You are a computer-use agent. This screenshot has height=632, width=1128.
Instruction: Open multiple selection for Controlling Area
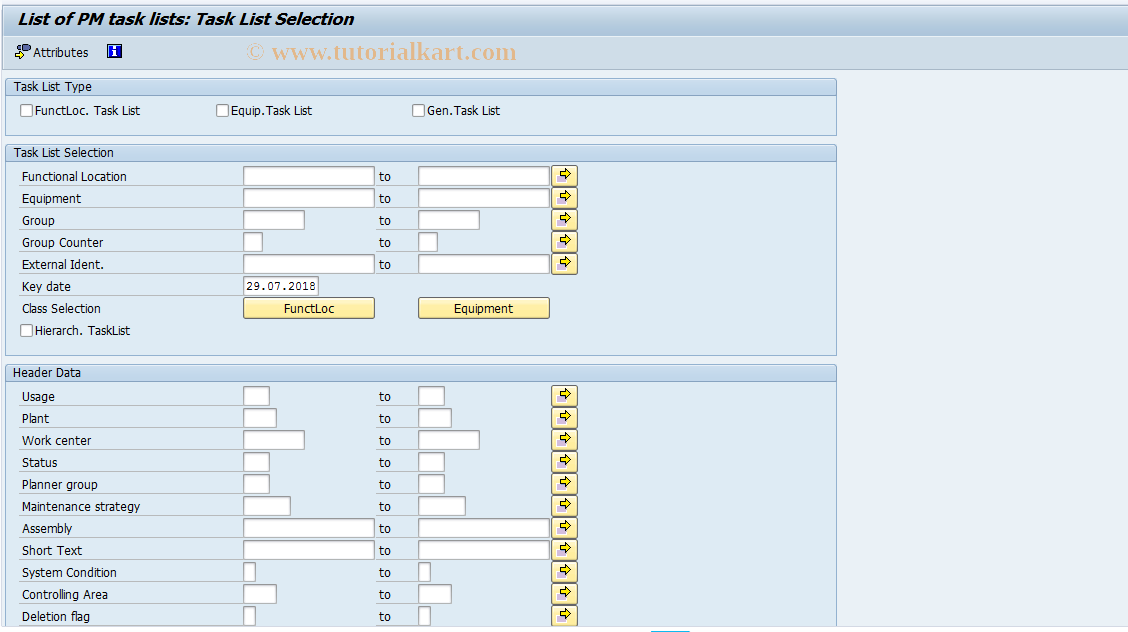click(x=565, y=594)
